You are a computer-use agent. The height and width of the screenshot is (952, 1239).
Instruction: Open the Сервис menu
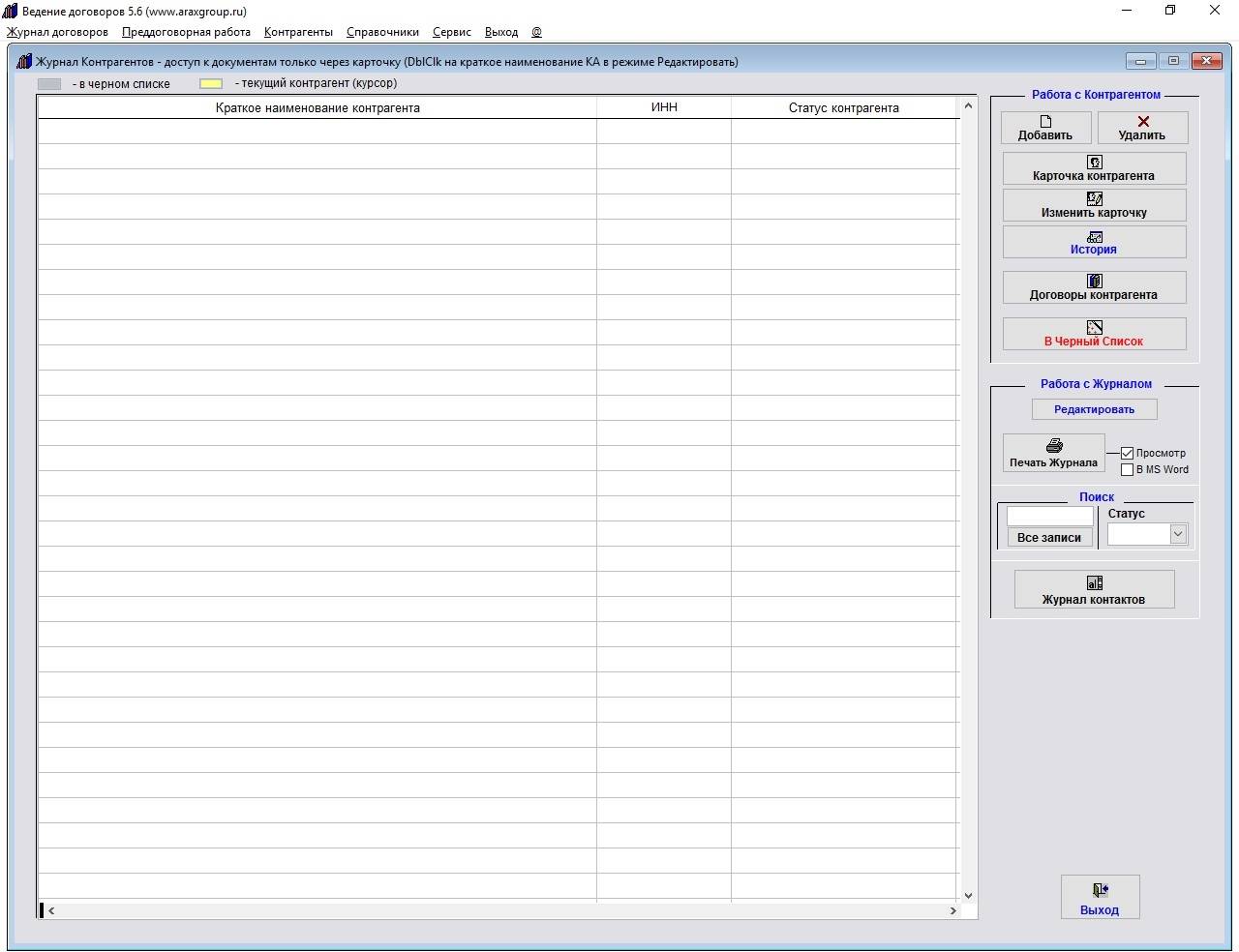click(452, 32)
